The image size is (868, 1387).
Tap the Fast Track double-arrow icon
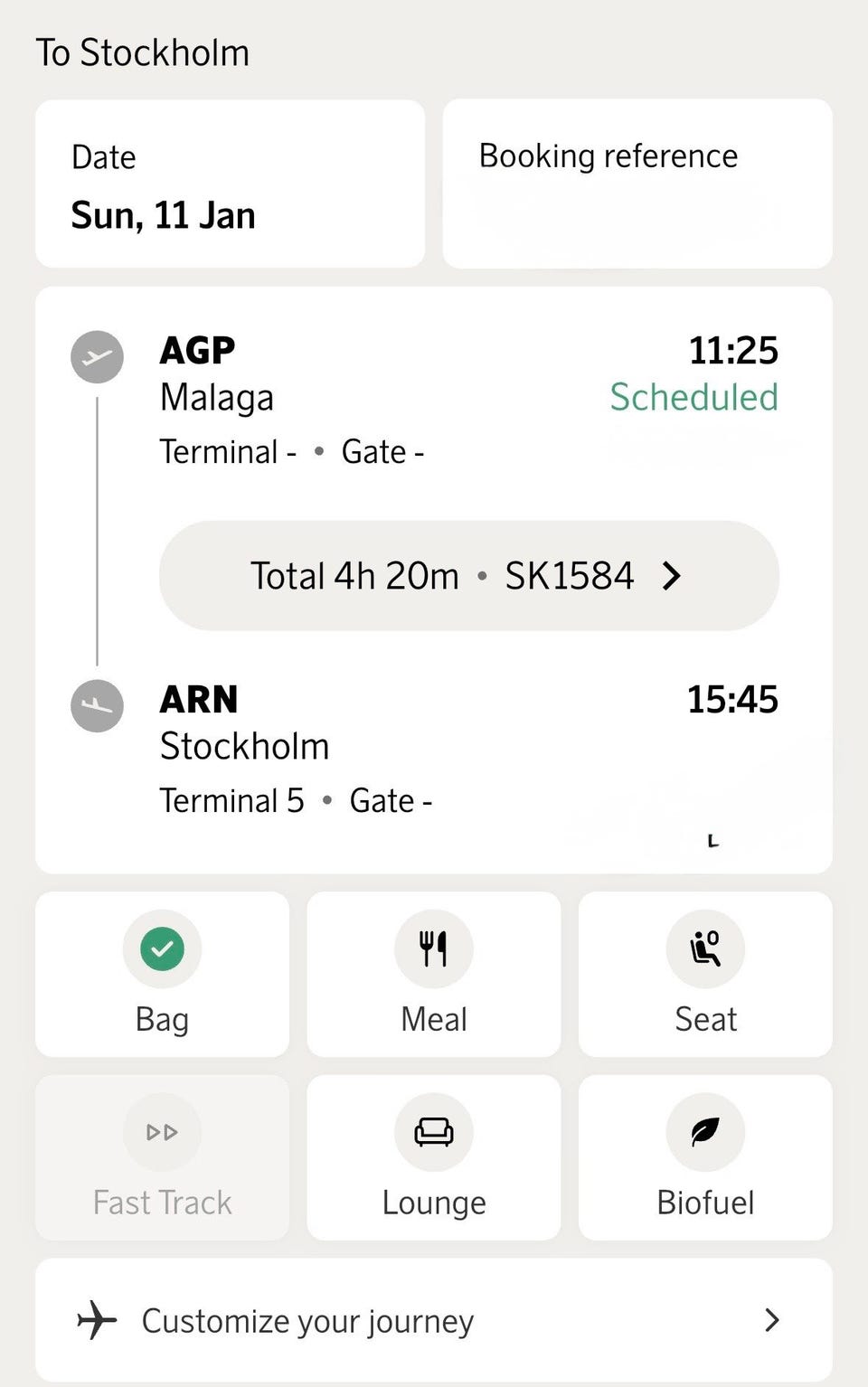point(162,1132)
